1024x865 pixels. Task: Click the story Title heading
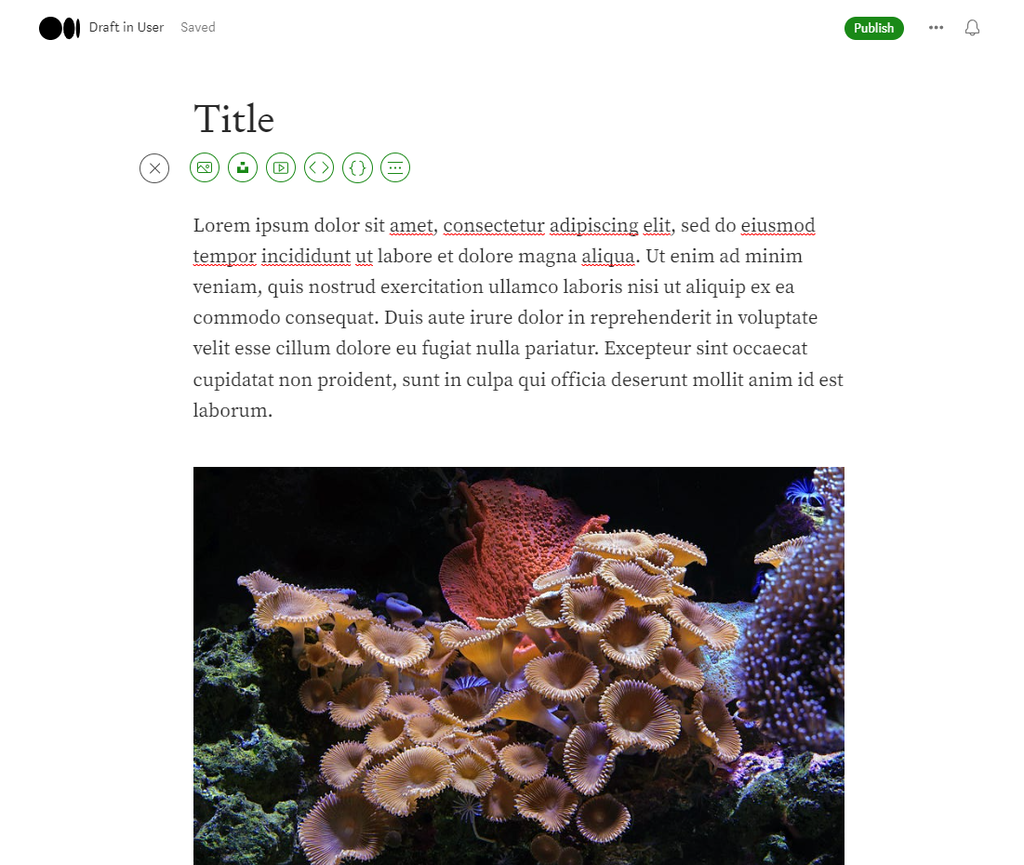coord(234,119)
